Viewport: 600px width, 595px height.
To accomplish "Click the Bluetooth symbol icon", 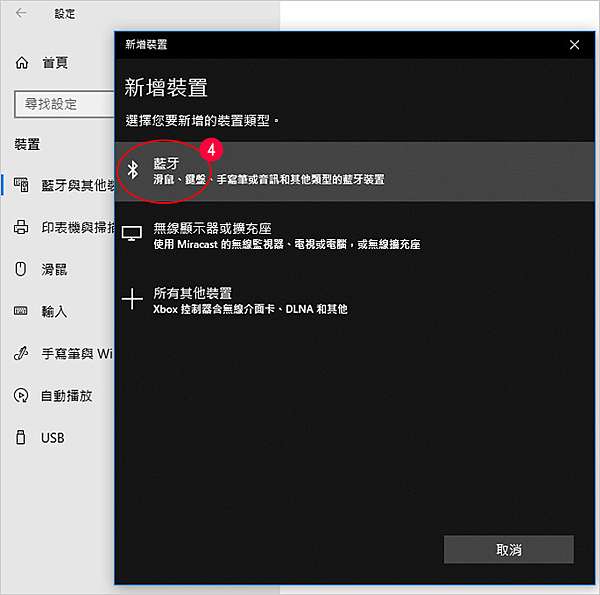I will click(133, 170).
